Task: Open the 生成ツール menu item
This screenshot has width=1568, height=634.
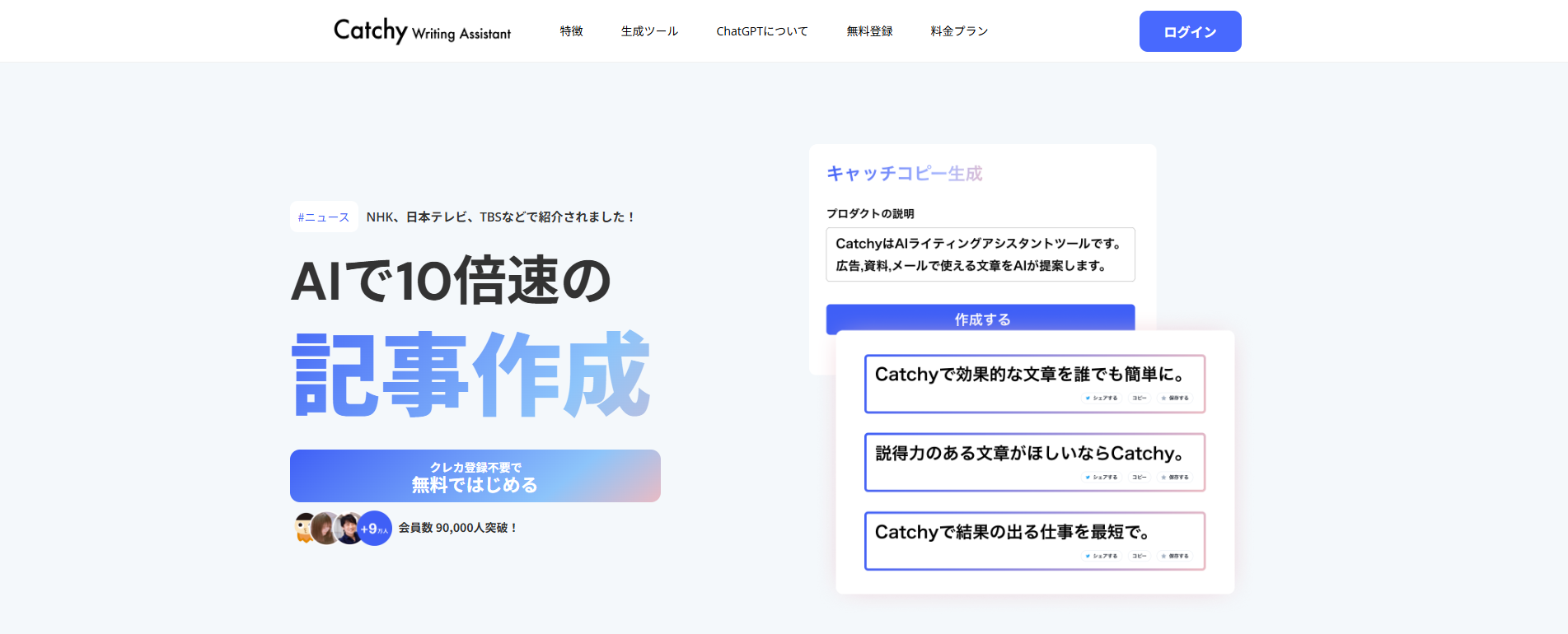Action: 649,31
